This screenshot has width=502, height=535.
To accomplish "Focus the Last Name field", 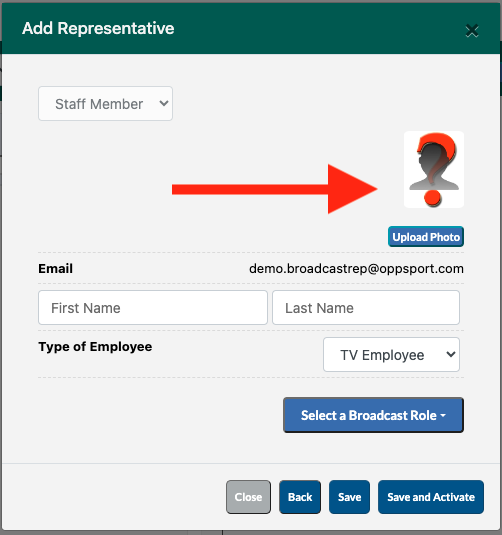I will pos(366,307).
